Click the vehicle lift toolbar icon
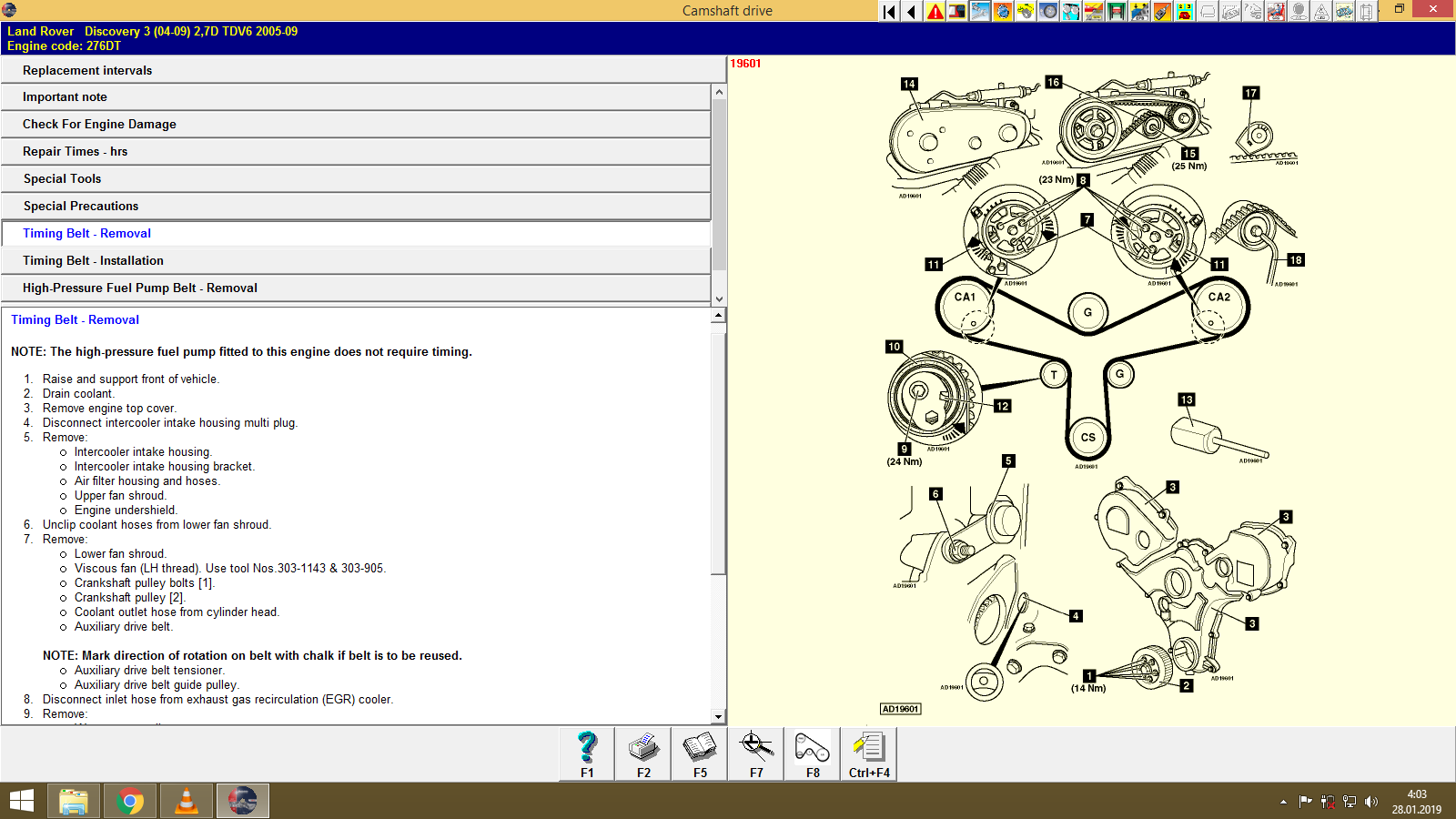 tap(1117, 11)
